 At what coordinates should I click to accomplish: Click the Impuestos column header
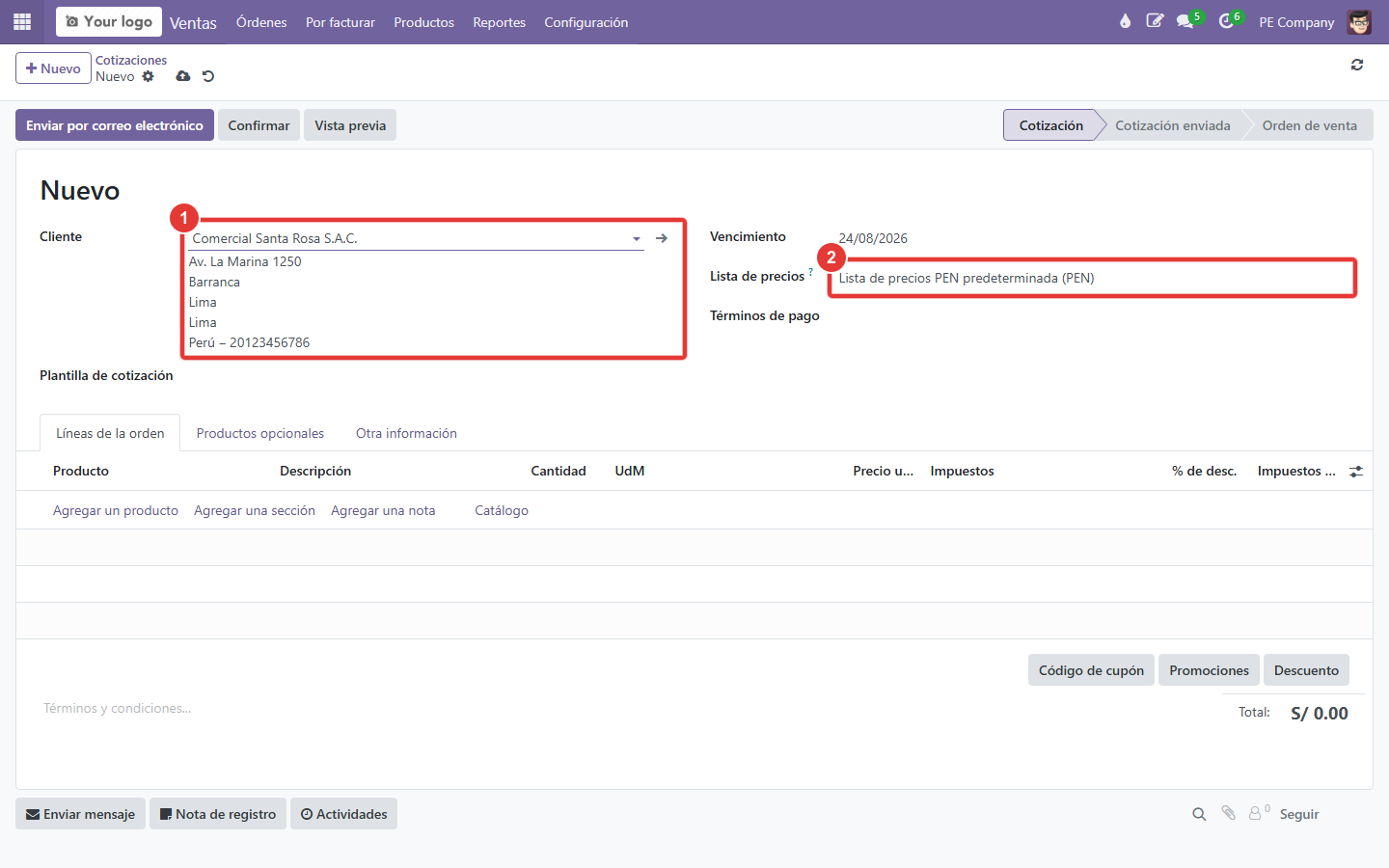[x=962, y=471]
